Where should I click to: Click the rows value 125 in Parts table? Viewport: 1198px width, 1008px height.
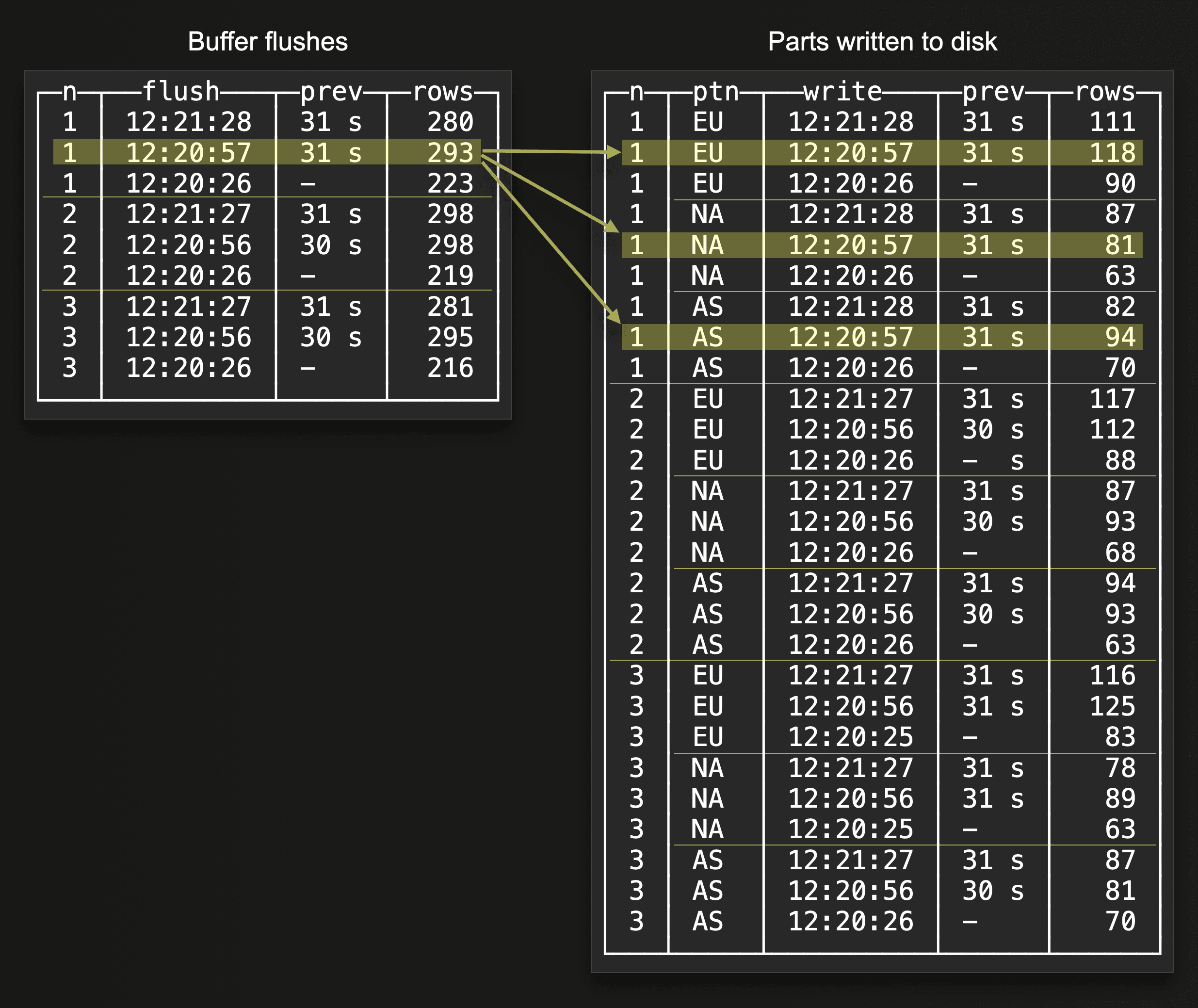[1112, 706]
